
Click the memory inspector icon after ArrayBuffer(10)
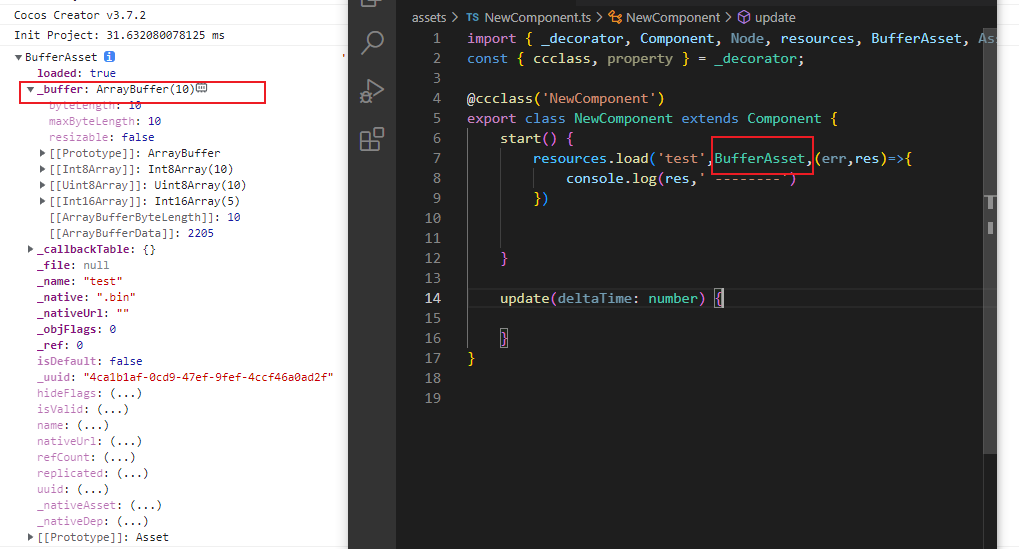201,88
